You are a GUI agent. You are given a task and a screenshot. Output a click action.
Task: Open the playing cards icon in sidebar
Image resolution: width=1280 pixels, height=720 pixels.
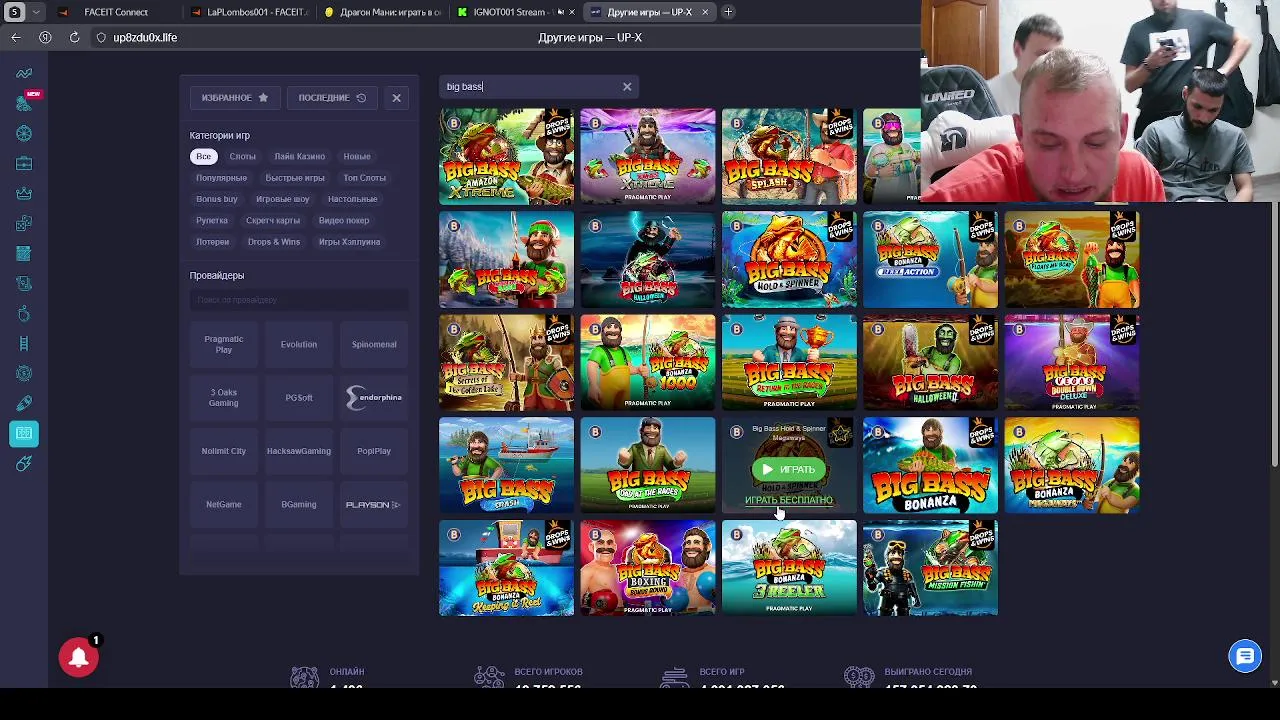[24, 283]
